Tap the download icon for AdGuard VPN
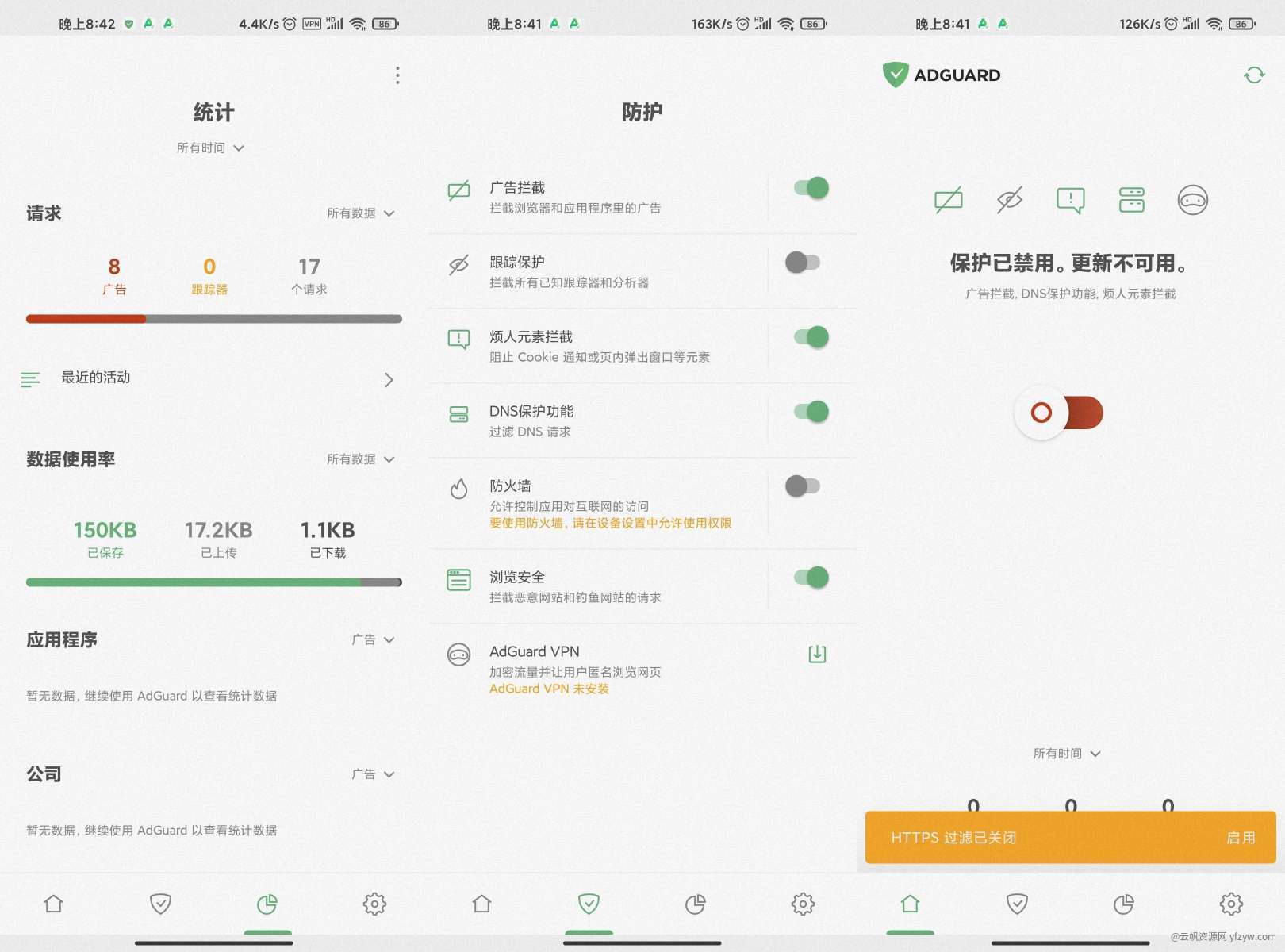 click(817, 654)
